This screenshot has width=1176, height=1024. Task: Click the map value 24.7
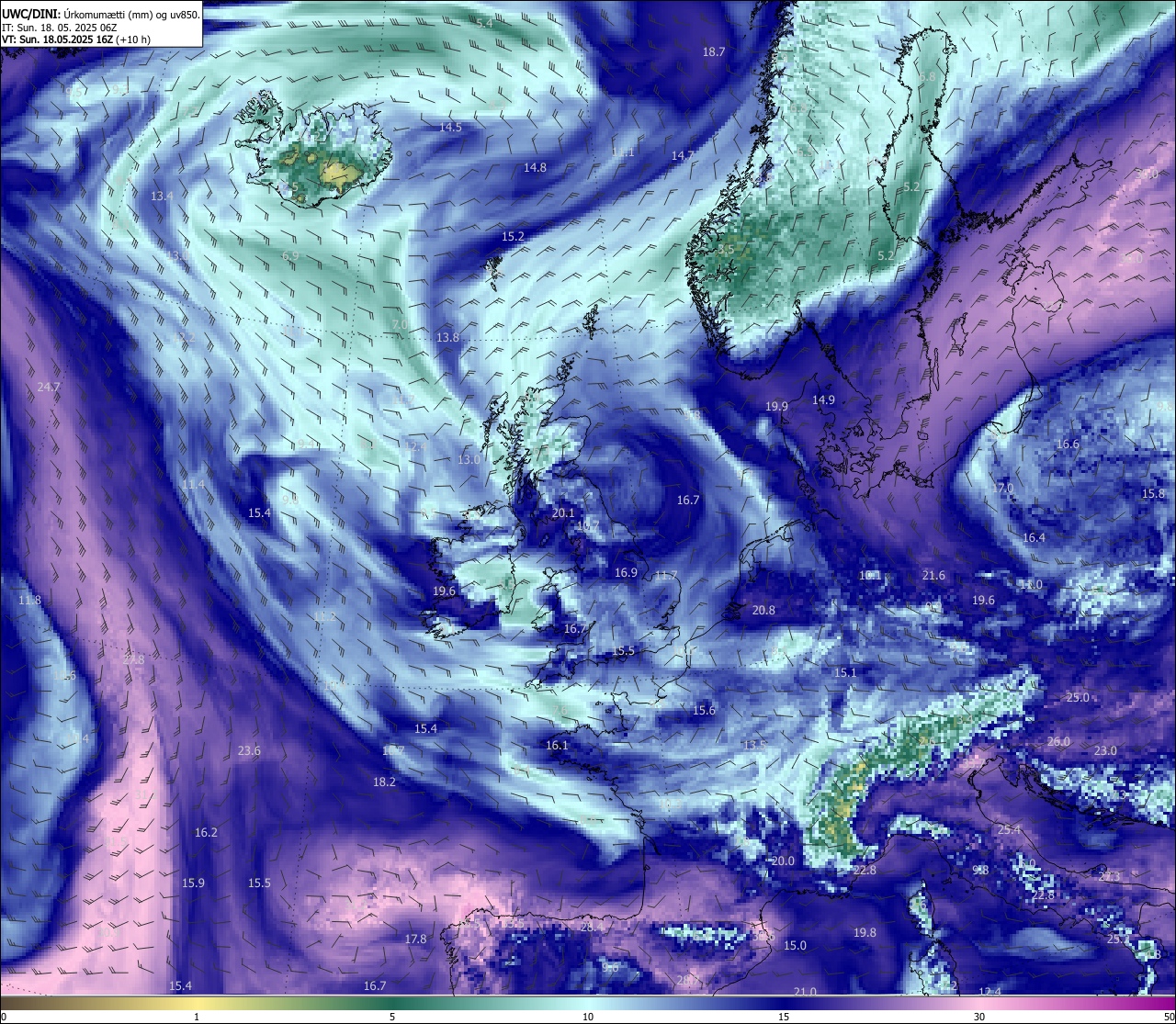point(49,388)
